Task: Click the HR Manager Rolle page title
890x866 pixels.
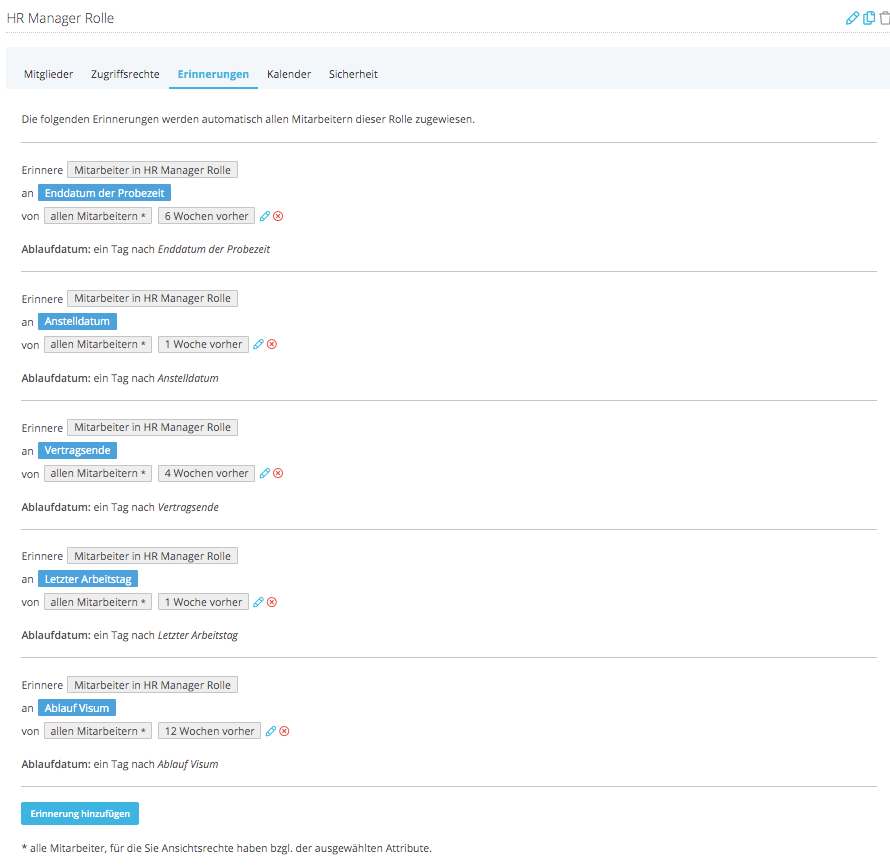Action: click(x=60, y=18)
